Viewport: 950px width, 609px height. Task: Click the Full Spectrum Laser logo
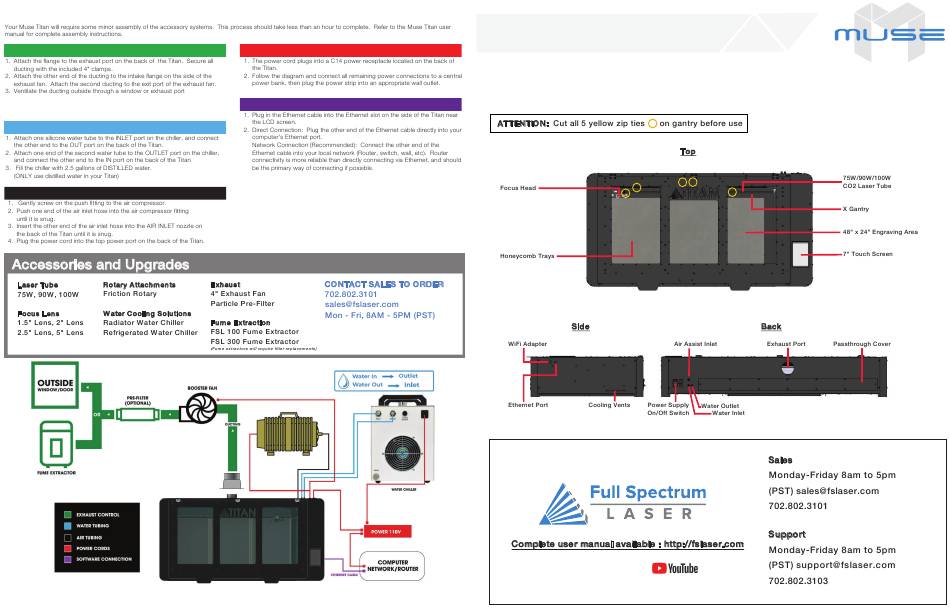[x=623, y=503]
